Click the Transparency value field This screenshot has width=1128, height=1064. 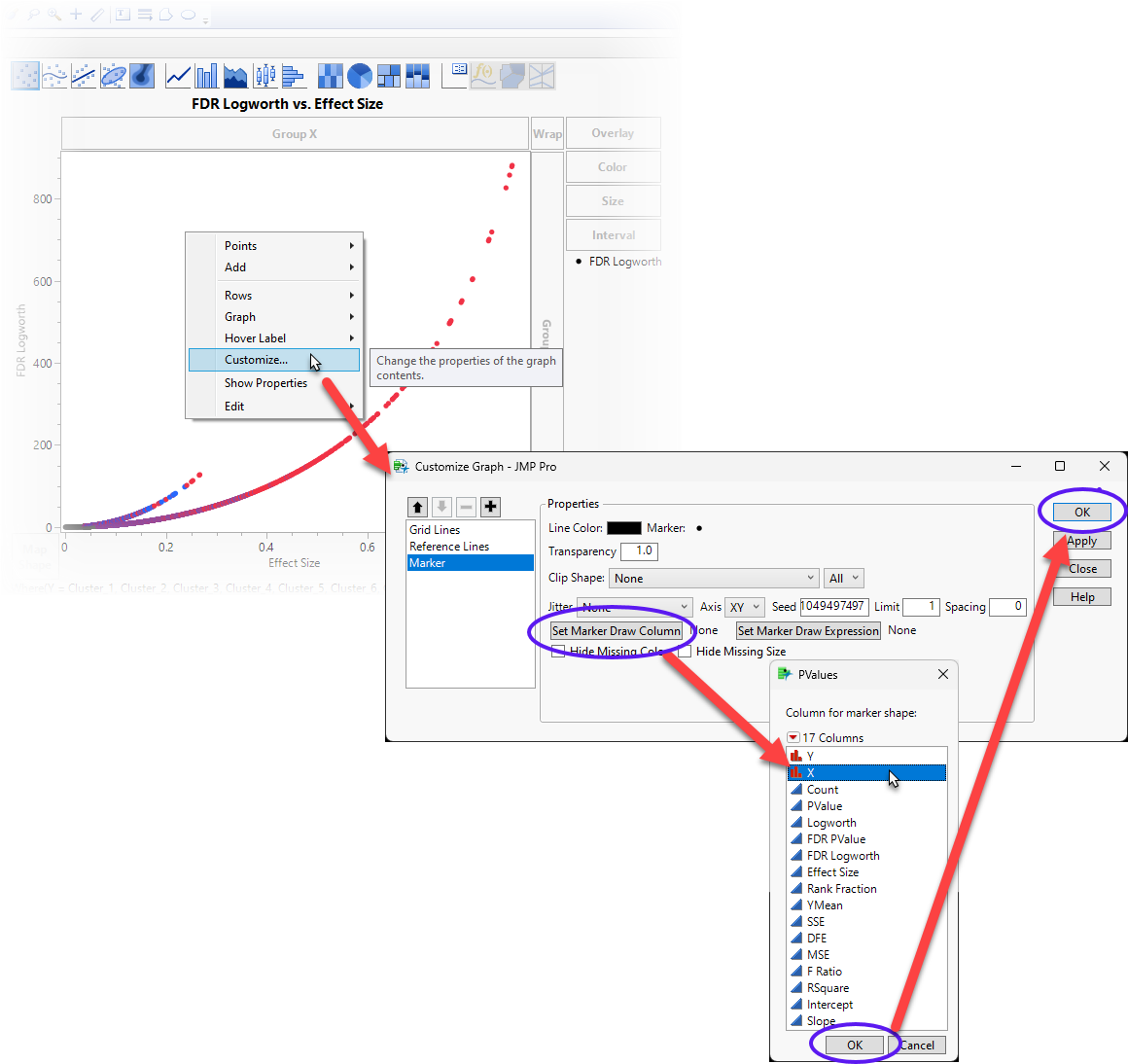[639, 551]
